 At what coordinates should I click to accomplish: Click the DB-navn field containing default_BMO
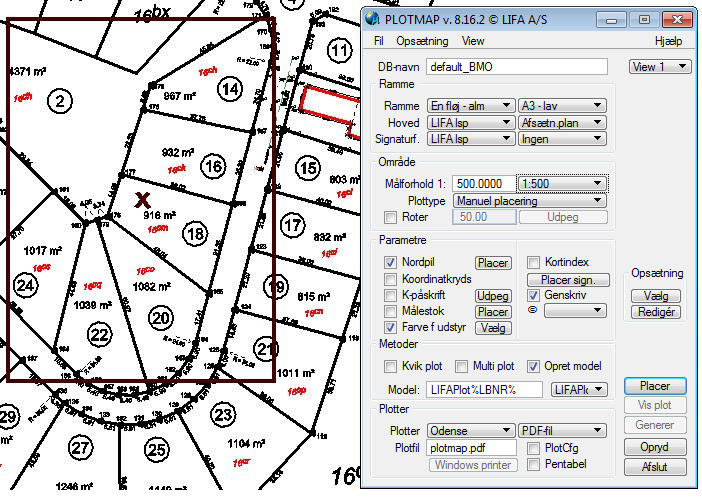point(517,67)
